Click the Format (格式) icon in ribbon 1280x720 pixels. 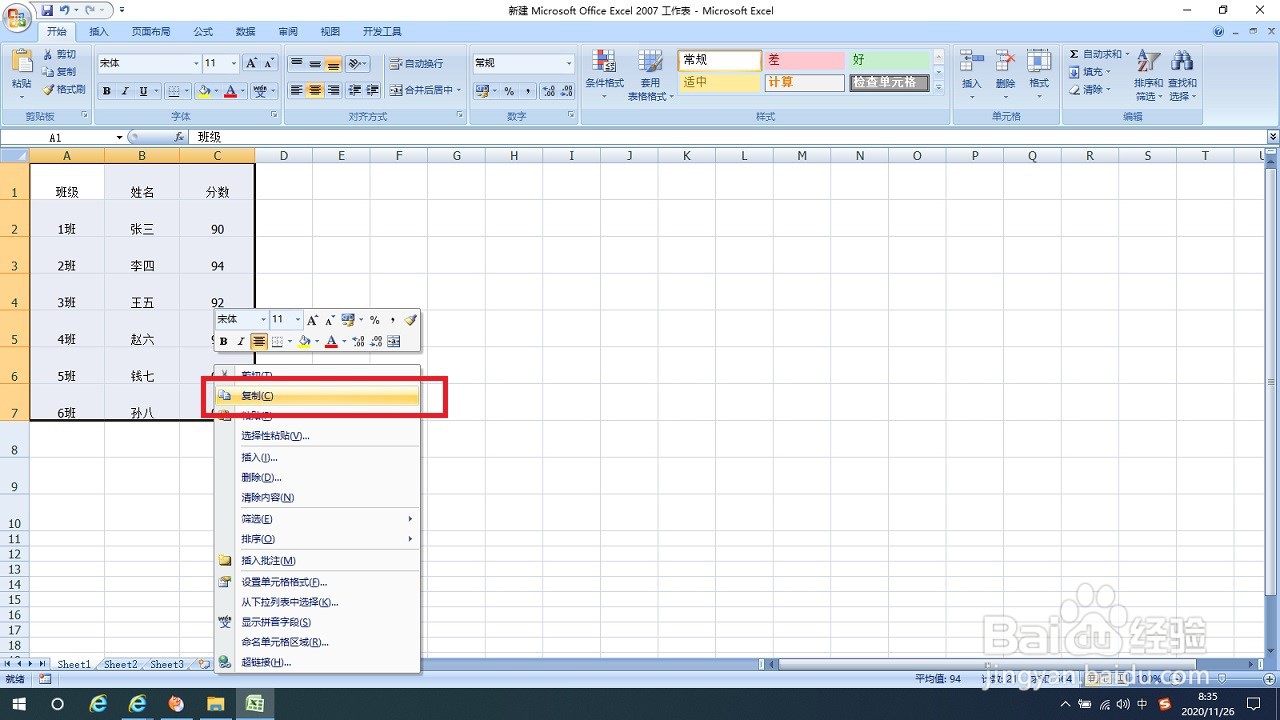pyautogui.click(x=1039, y=62)
